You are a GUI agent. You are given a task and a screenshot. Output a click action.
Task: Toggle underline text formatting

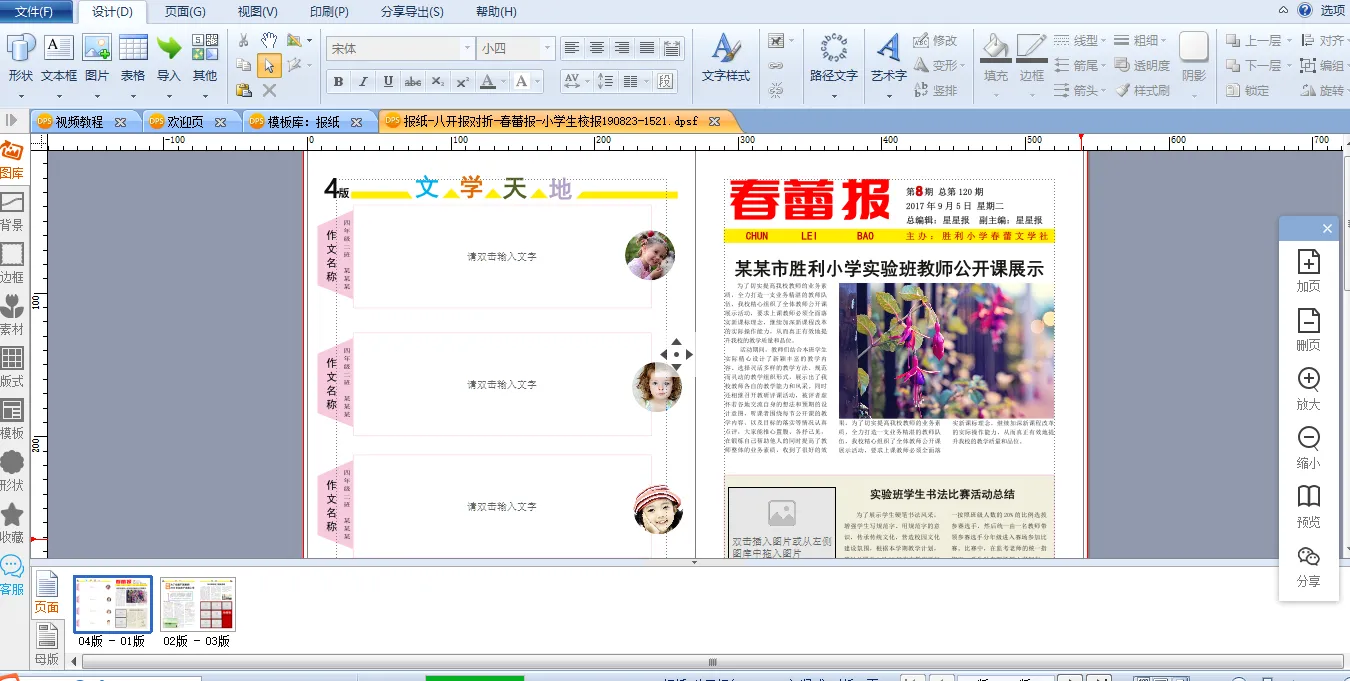click(x=387, y=82)
